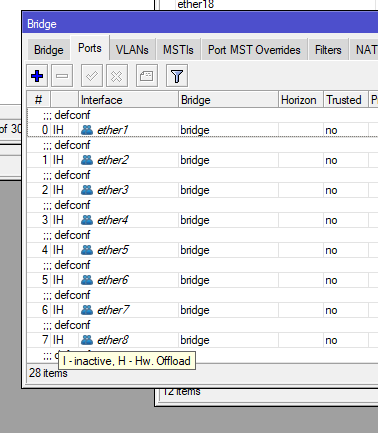Image resolution: width=378 pixels, height=433 pixels.
Task: Click the minus Remove button
Action: click(x=62, y=76)
